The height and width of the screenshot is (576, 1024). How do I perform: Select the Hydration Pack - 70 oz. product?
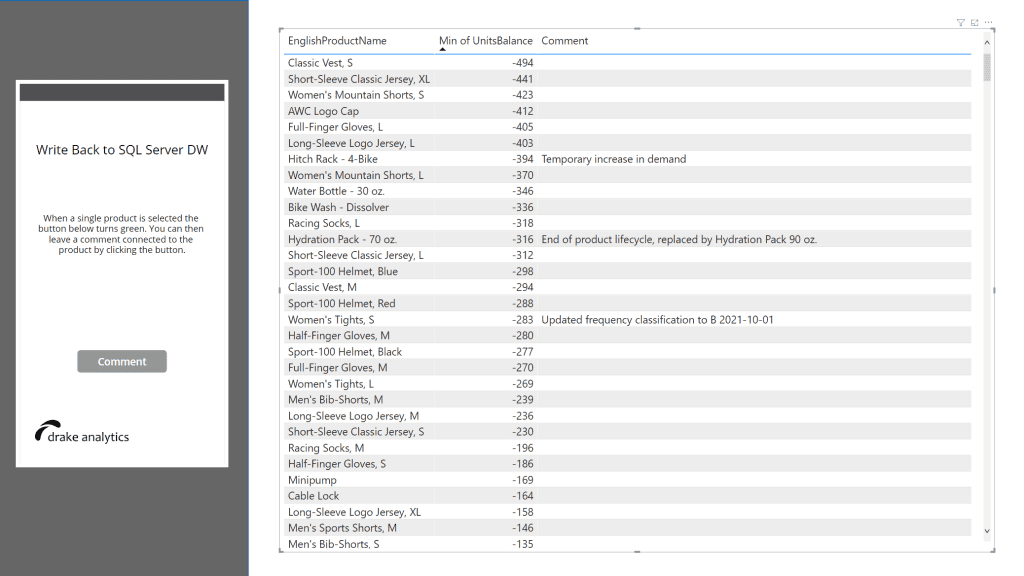342,239
